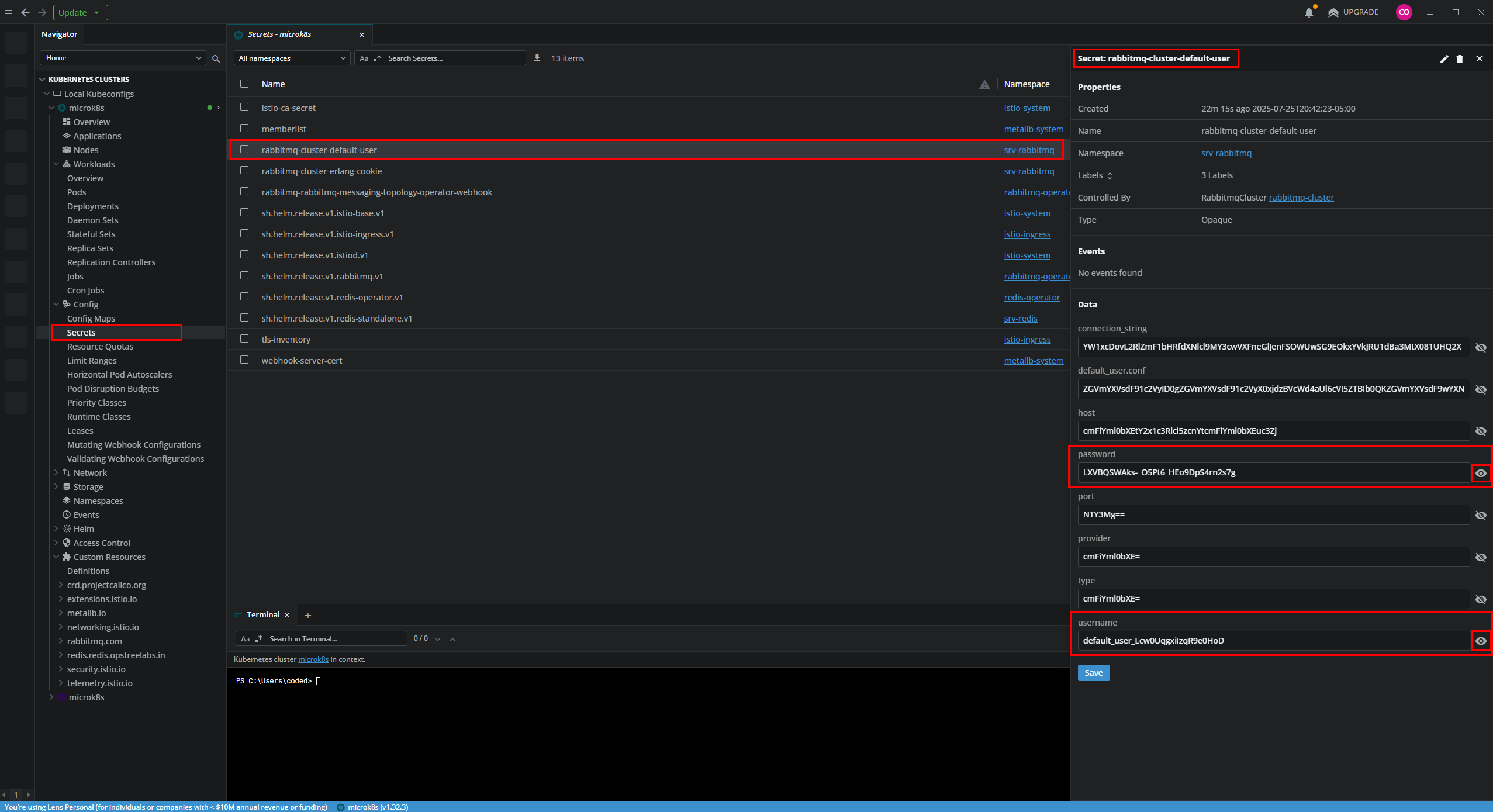This screenshot has height=812, width=1493.
Task: Open the Update button dropdown
Action: coord(81,12)
